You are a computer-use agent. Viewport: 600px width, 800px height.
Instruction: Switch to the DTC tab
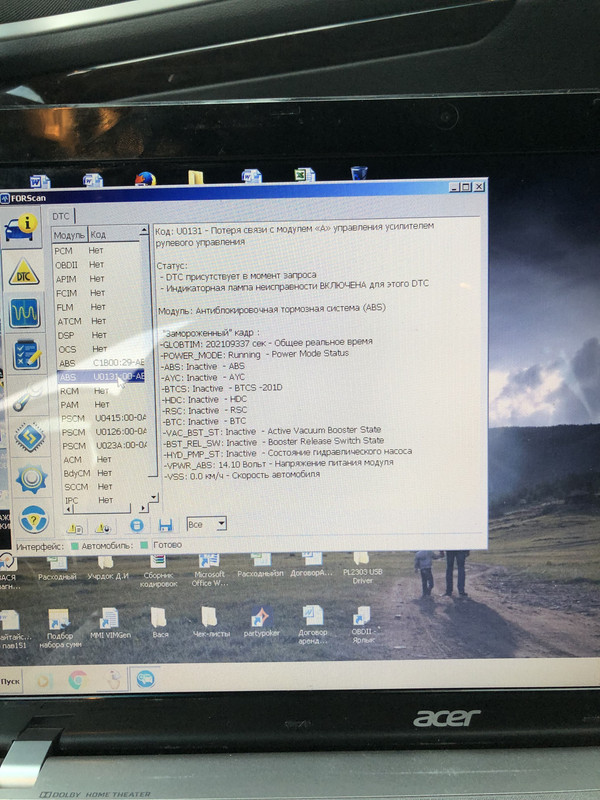(61, 216)
